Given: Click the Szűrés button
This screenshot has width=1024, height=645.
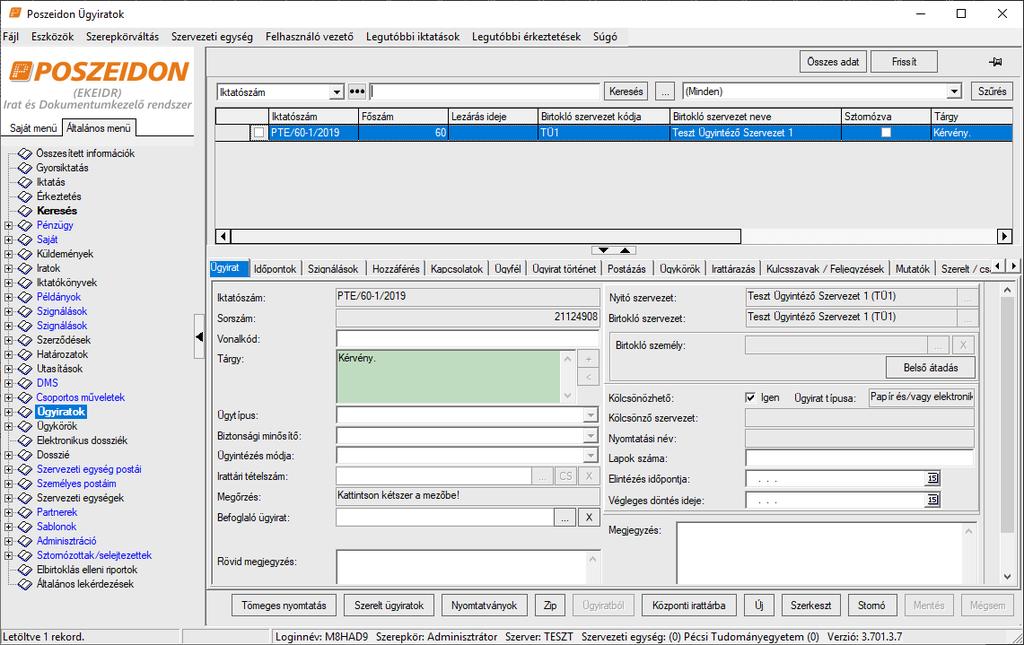Looking at the screenshot, I should tap(992, 91).
